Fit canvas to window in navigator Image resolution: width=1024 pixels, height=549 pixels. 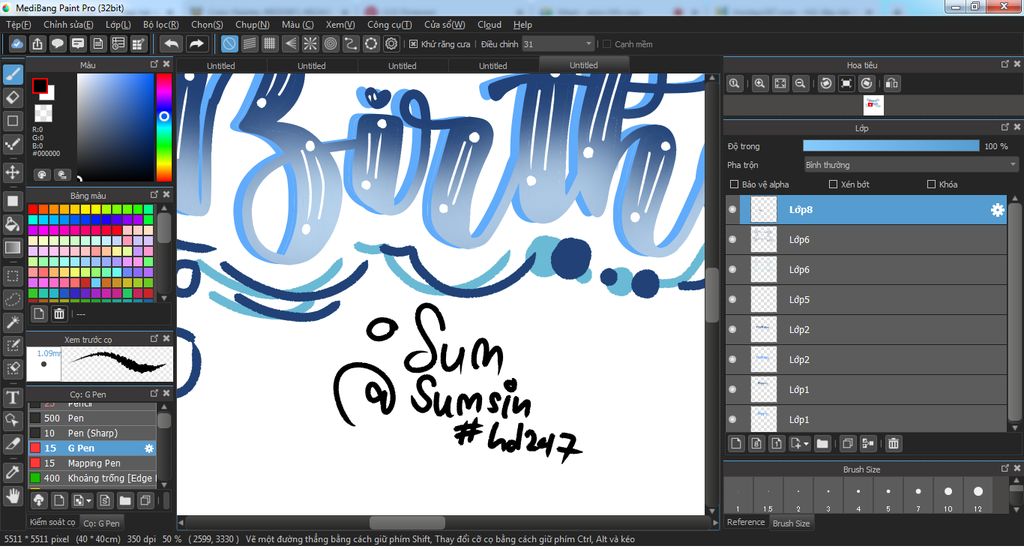pos(780,84)
